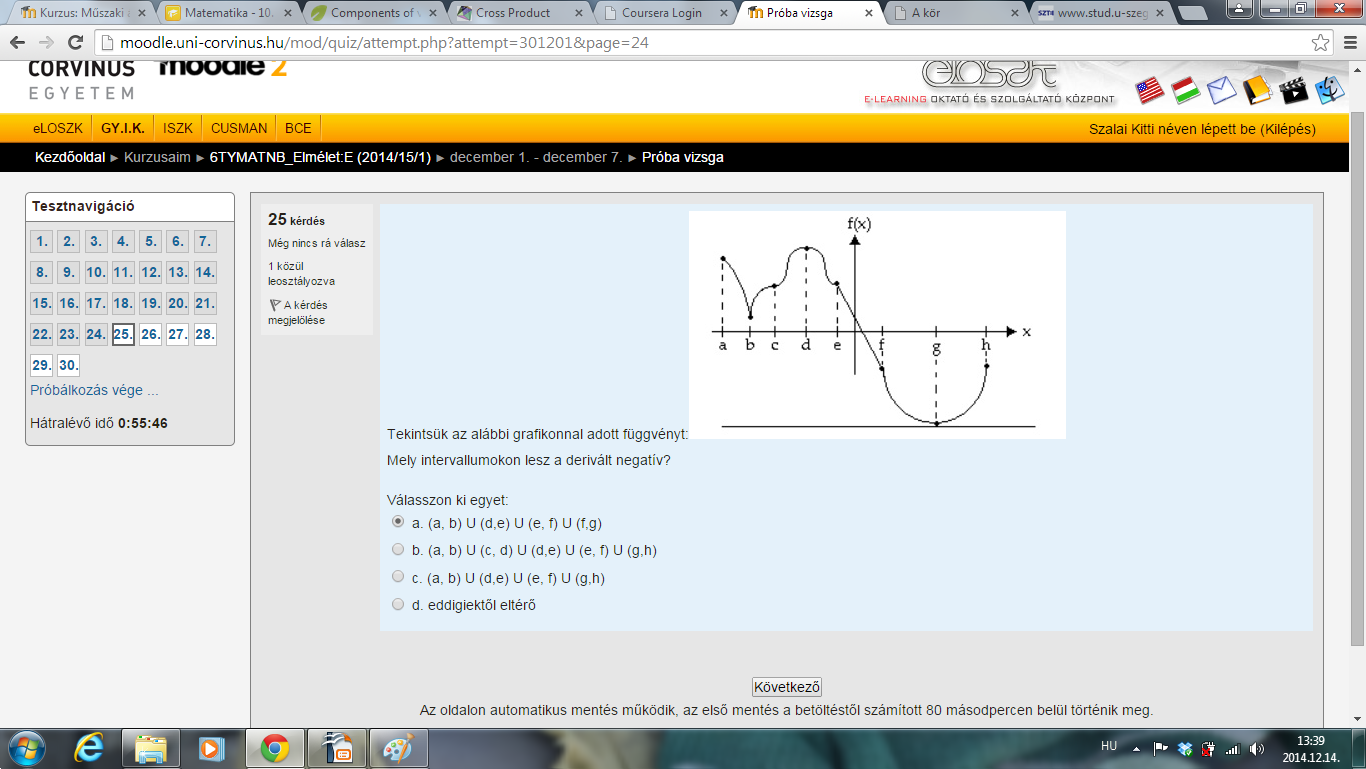
Task: Select option d. eddigiektől eltérő
Action: point(398,604)
